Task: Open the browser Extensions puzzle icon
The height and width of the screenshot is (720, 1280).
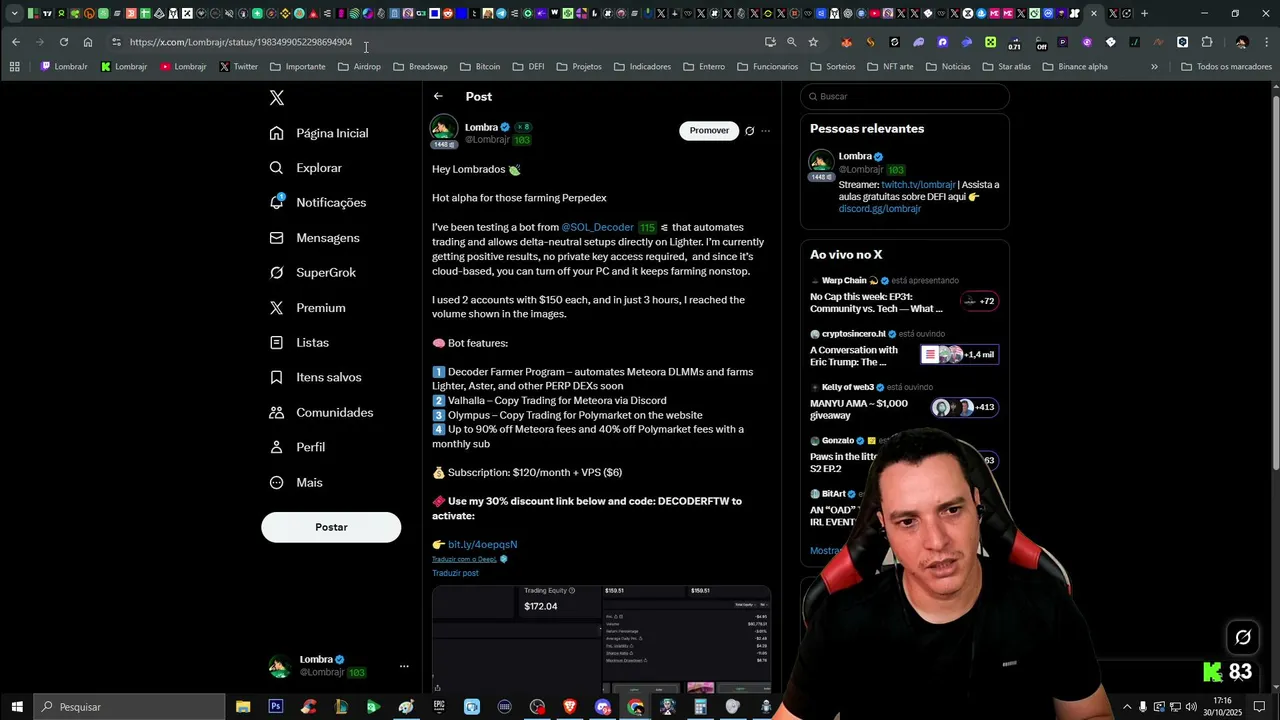Action: [x=1207, y=42]
